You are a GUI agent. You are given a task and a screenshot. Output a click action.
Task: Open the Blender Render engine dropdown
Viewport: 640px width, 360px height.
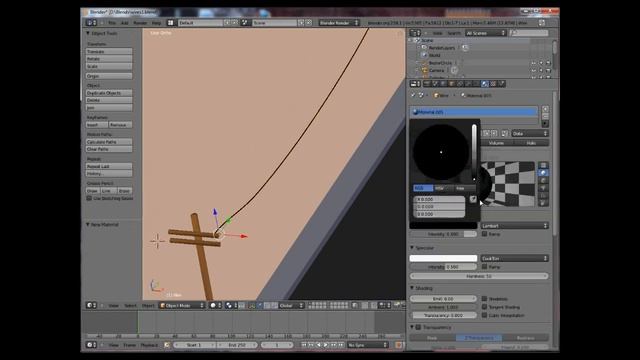[x=339, y=23]
